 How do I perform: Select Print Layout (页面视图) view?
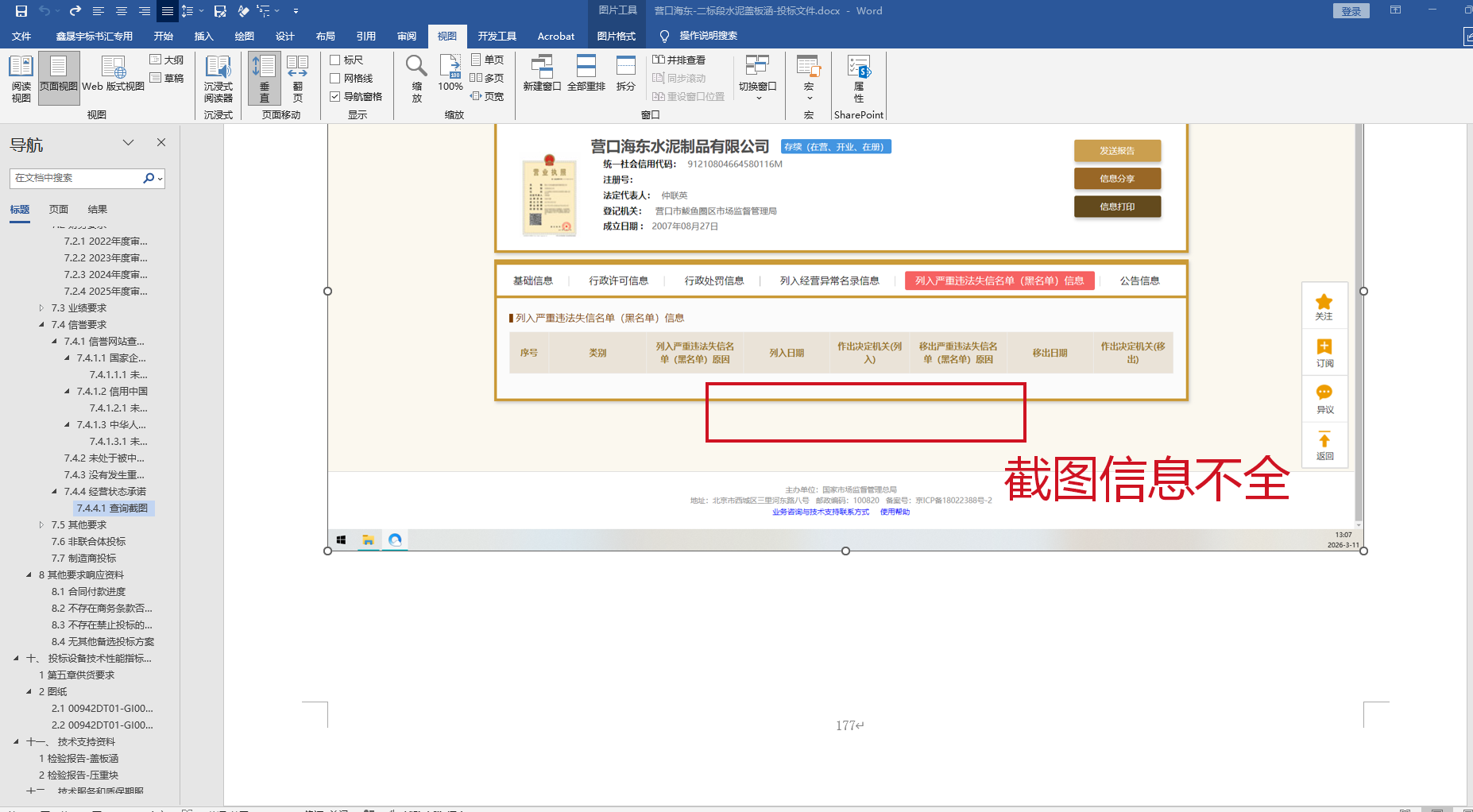(59, 79)
